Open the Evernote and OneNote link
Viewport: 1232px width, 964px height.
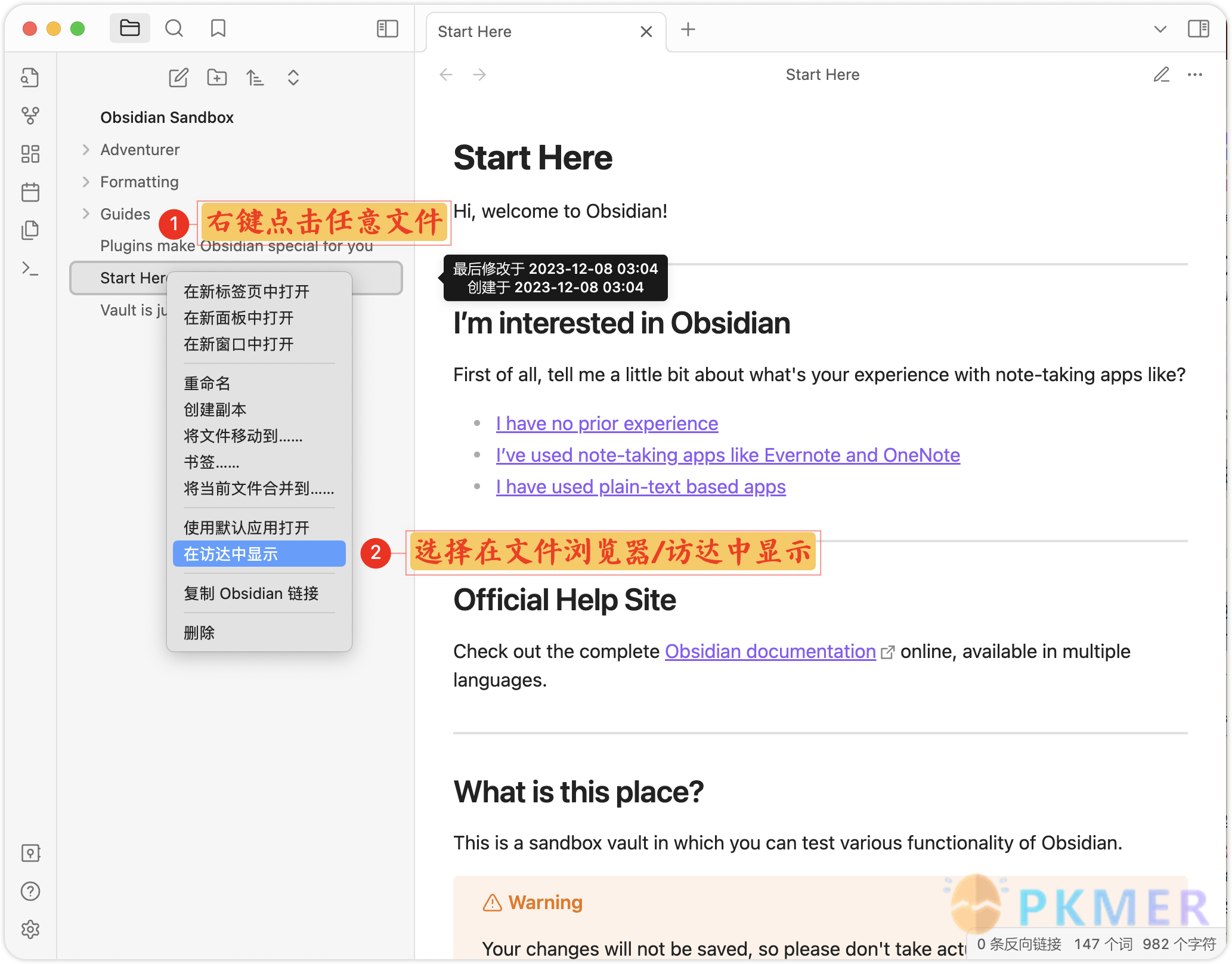click(728, 455)
